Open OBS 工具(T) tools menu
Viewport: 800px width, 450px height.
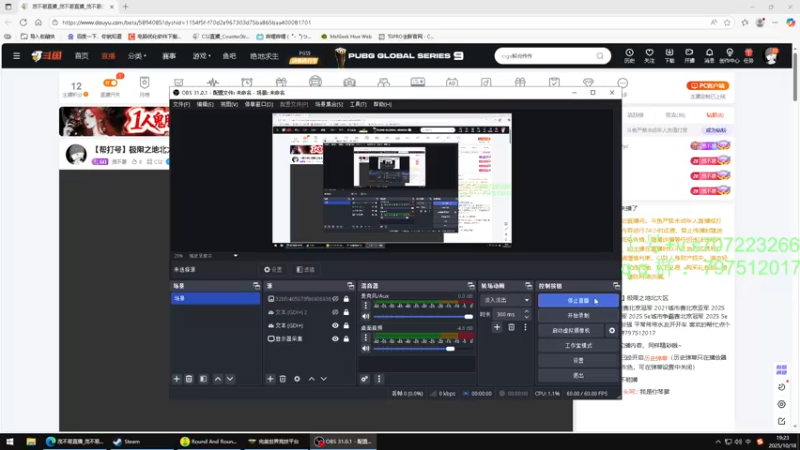(x=358, y=105)
